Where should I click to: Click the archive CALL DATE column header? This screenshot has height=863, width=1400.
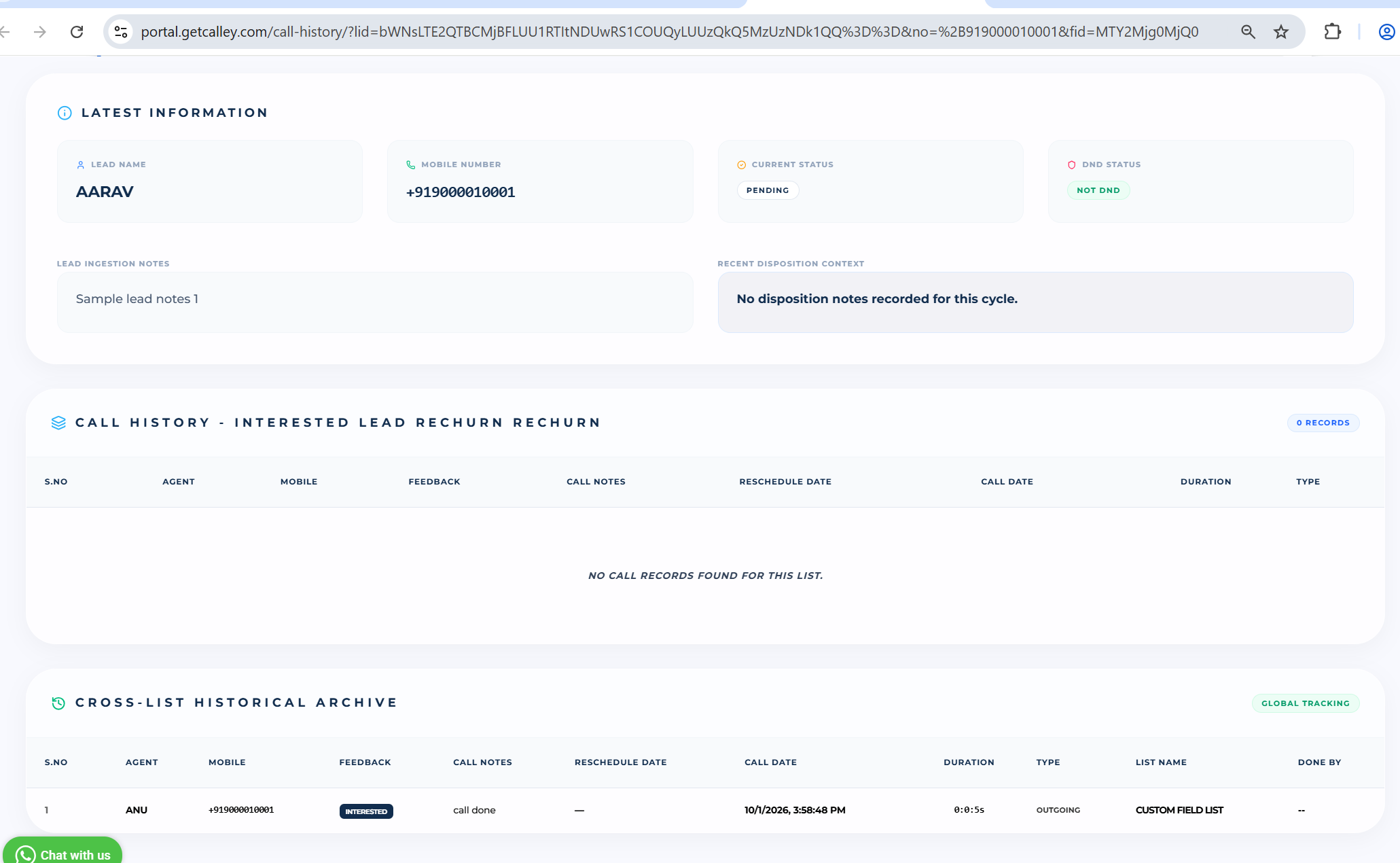click(x=770, y=762)
